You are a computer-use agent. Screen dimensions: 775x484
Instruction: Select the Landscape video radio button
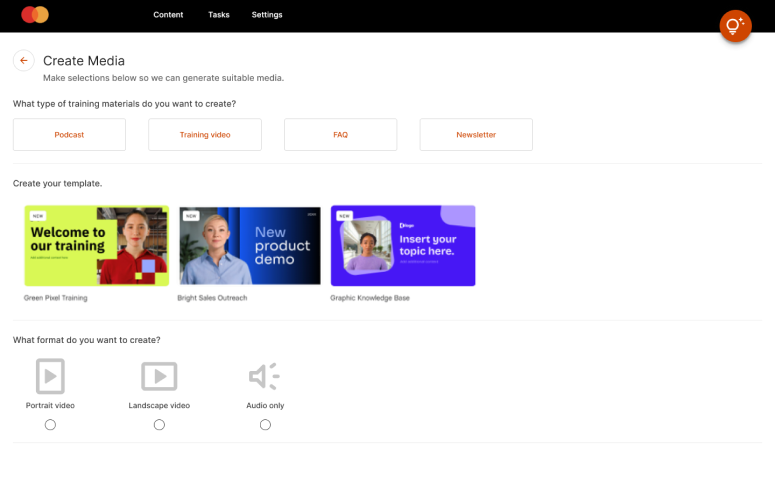[x=159, y=425]
